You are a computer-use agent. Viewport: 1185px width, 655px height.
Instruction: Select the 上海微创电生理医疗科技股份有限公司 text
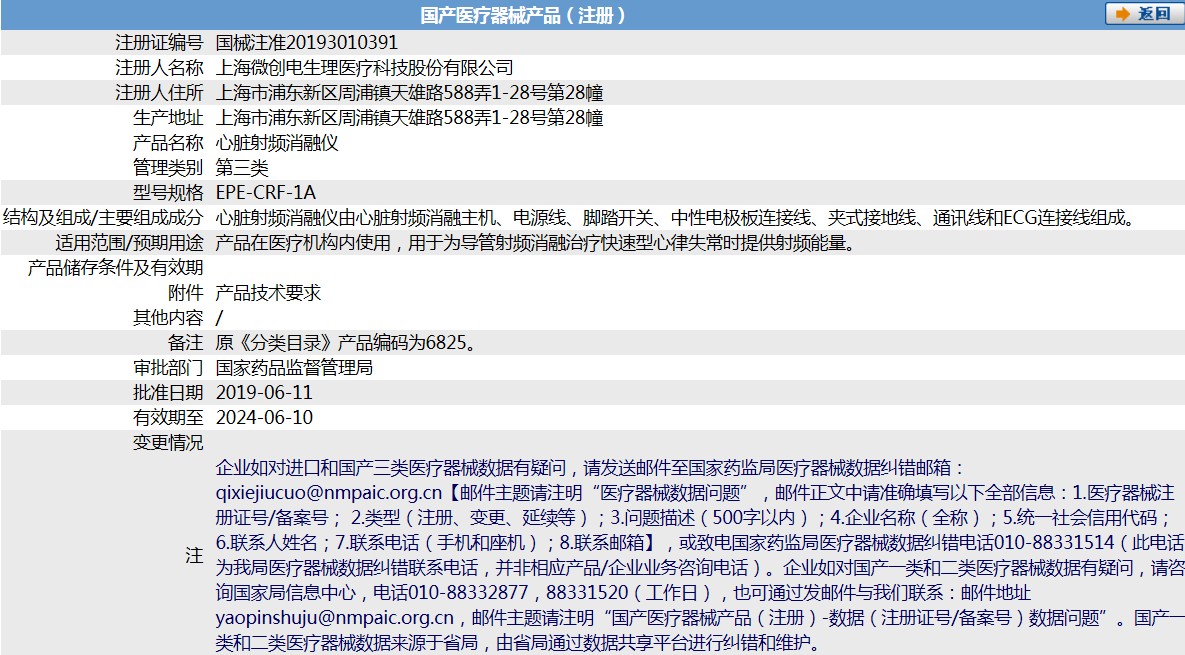pos(364,67)
